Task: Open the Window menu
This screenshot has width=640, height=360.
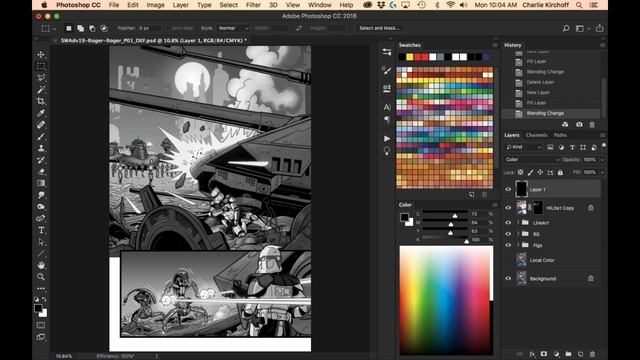Action: coord(320,5)
